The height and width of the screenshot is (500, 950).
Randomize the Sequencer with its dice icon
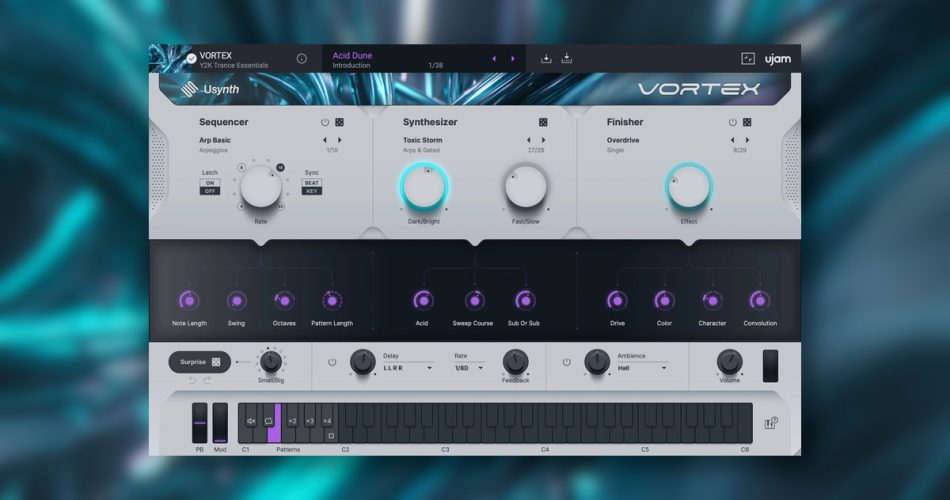click(339, 123)
